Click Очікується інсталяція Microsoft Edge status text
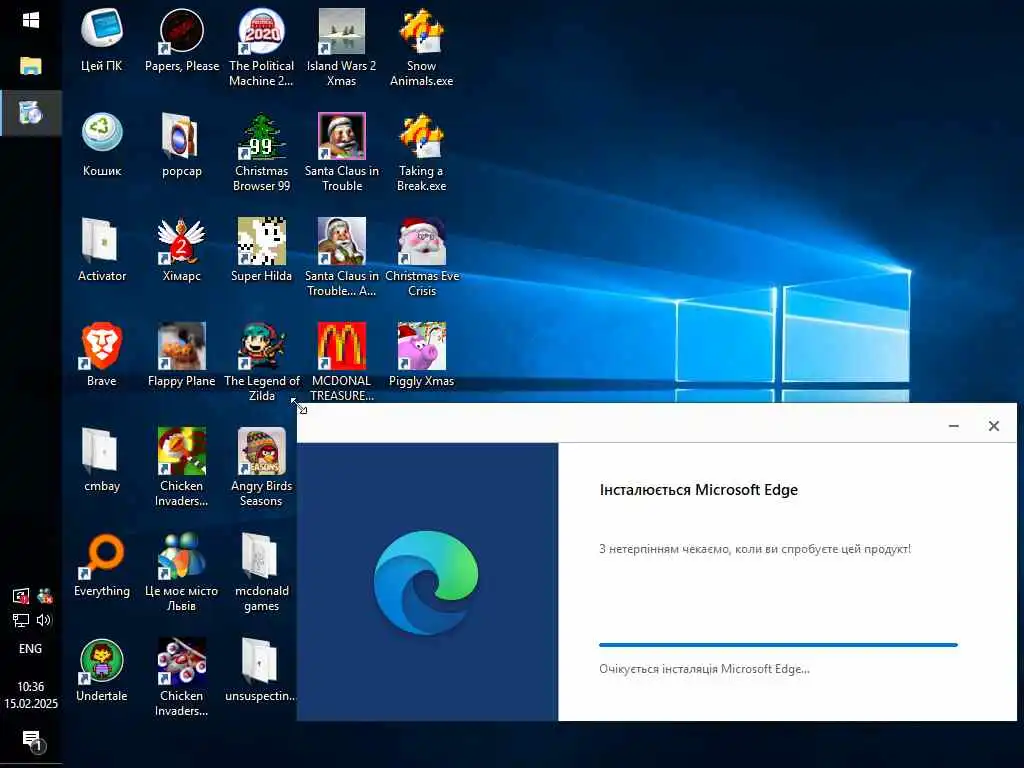The height and width of the screenshot is (768, 1024). tap(704, 669)
